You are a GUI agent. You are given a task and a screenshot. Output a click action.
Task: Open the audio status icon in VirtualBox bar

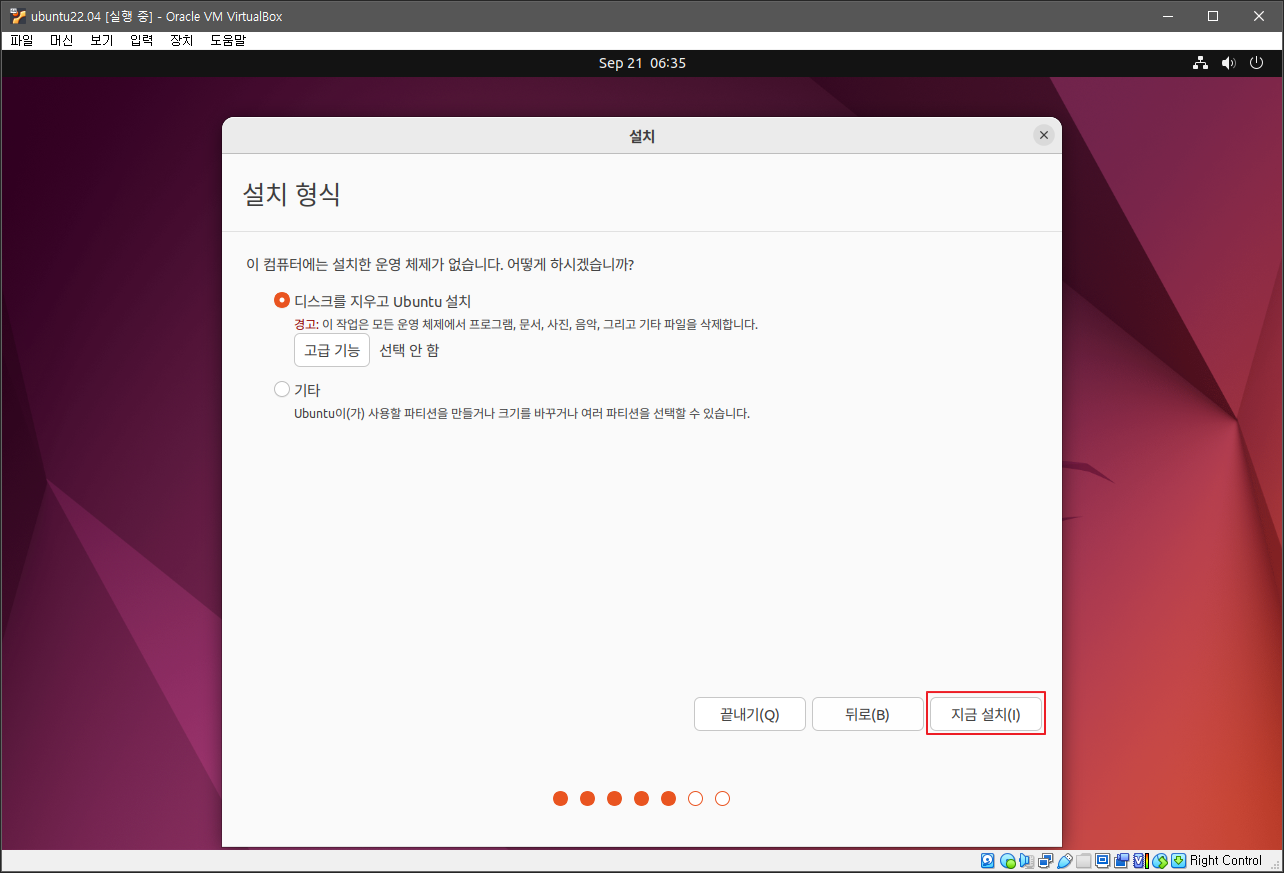(x=1026, y=860)
